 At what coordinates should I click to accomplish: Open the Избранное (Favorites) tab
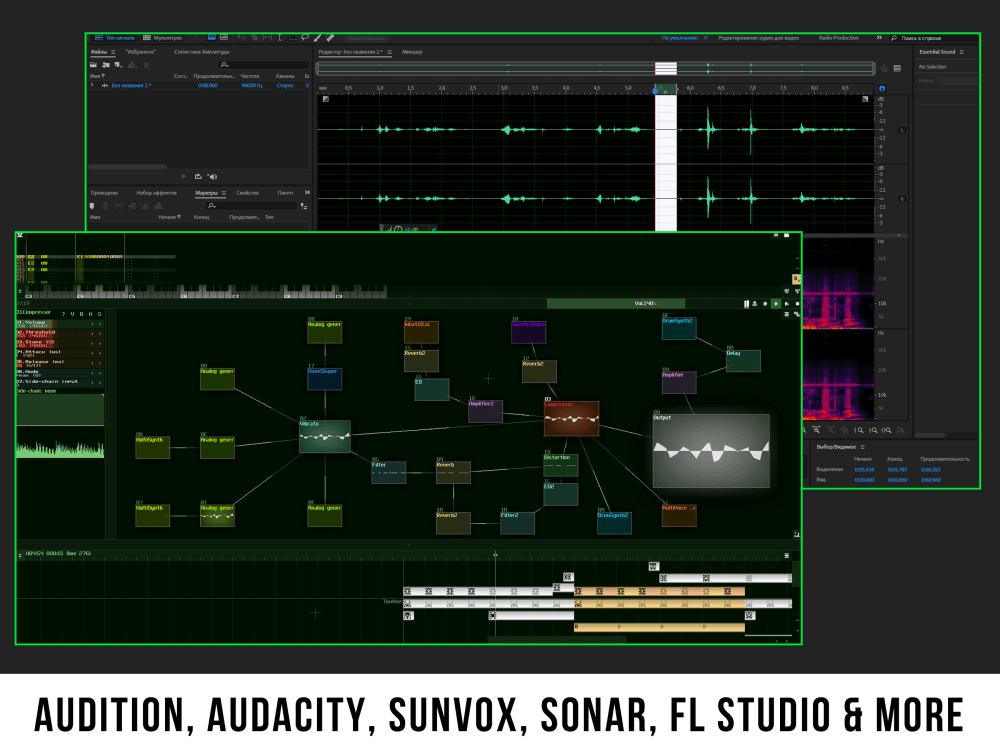pos(140,52)
